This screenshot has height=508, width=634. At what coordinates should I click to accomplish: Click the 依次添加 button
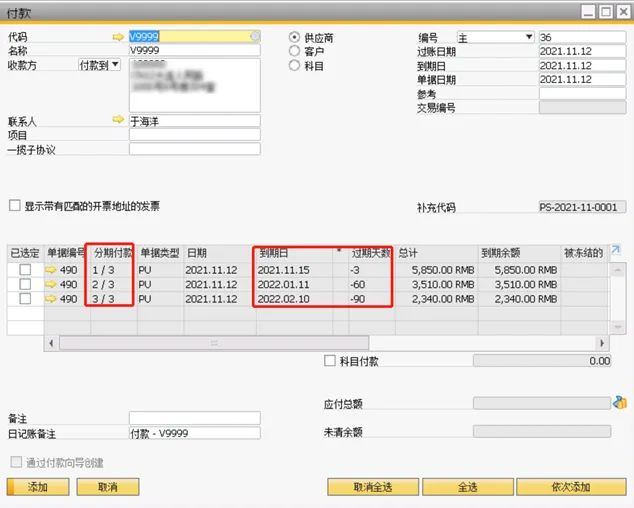571,487
